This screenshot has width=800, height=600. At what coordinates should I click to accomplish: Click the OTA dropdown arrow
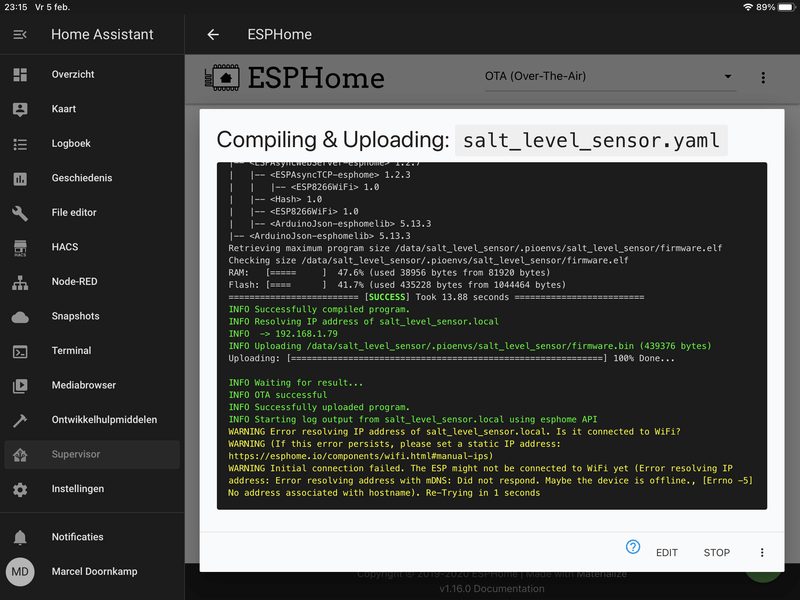tap(728, 77)
